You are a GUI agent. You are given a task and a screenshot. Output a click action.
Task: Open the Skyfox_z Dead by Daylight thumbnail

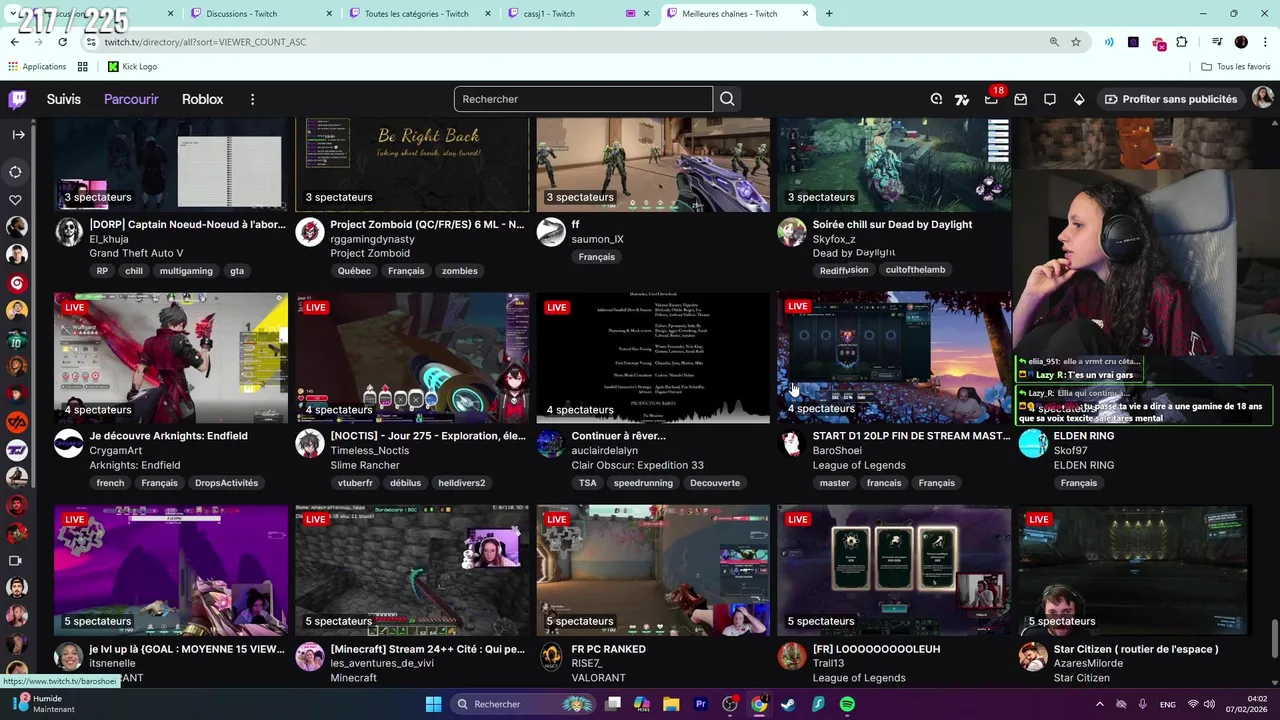point(894,165)
